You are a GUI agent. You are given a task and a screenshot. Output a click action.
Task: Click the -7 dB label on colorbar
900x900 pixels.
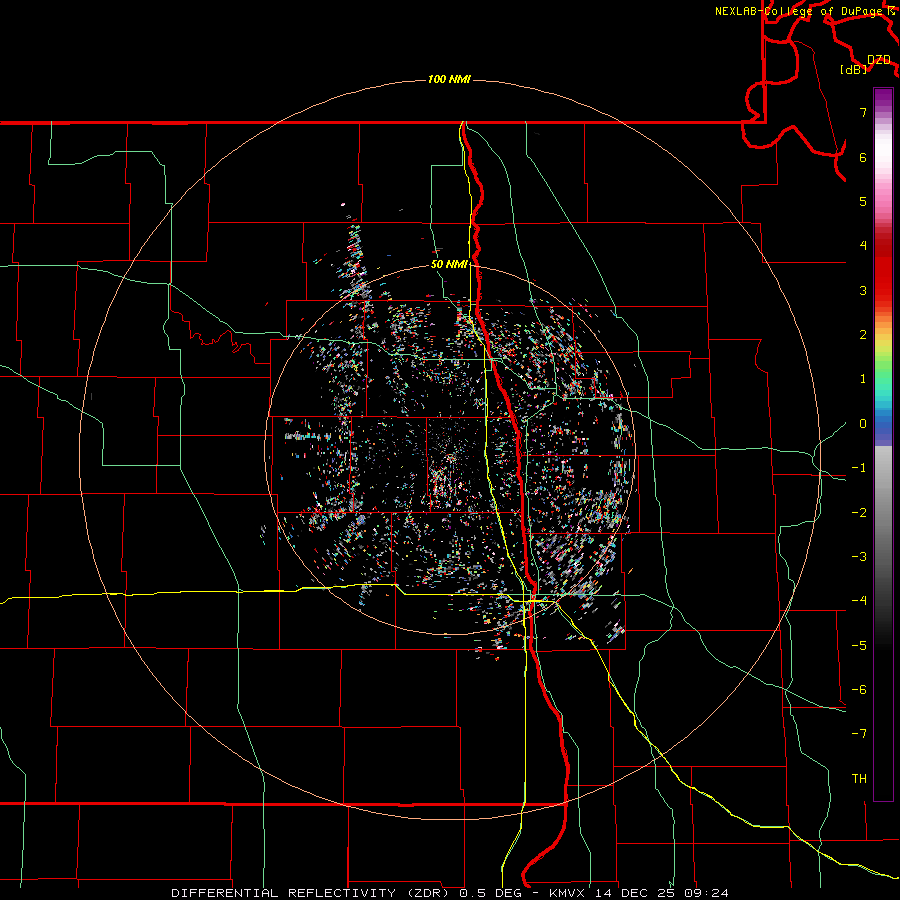coord(859,734)
